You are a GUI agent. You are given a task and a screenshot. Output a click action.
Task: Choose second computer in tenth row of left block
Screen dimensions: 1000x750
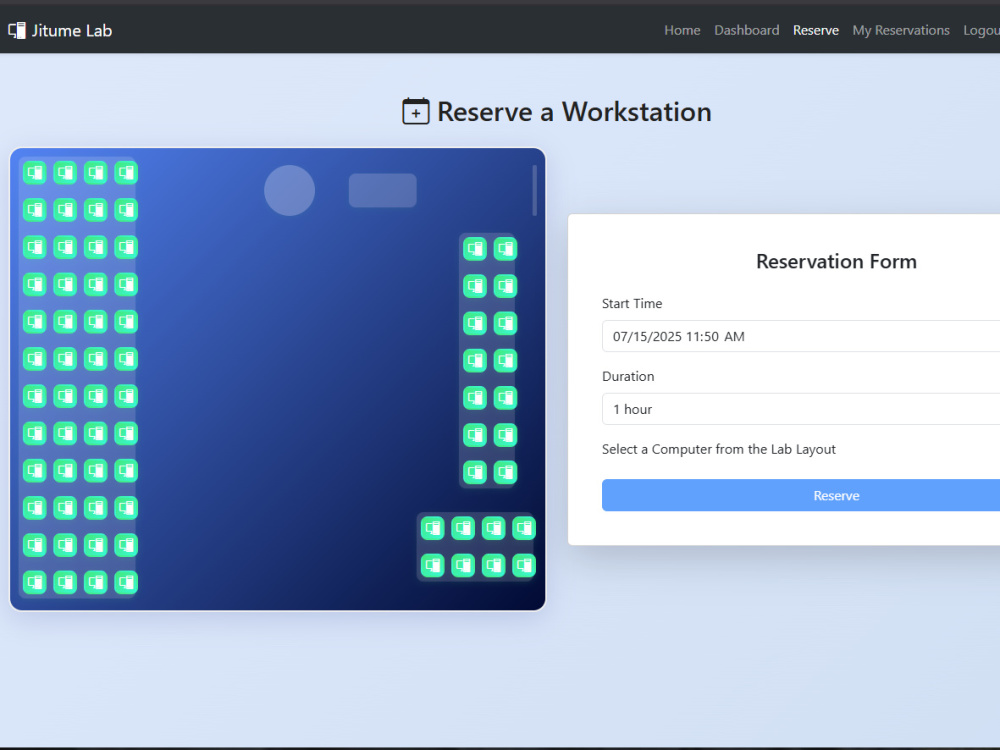65,508
